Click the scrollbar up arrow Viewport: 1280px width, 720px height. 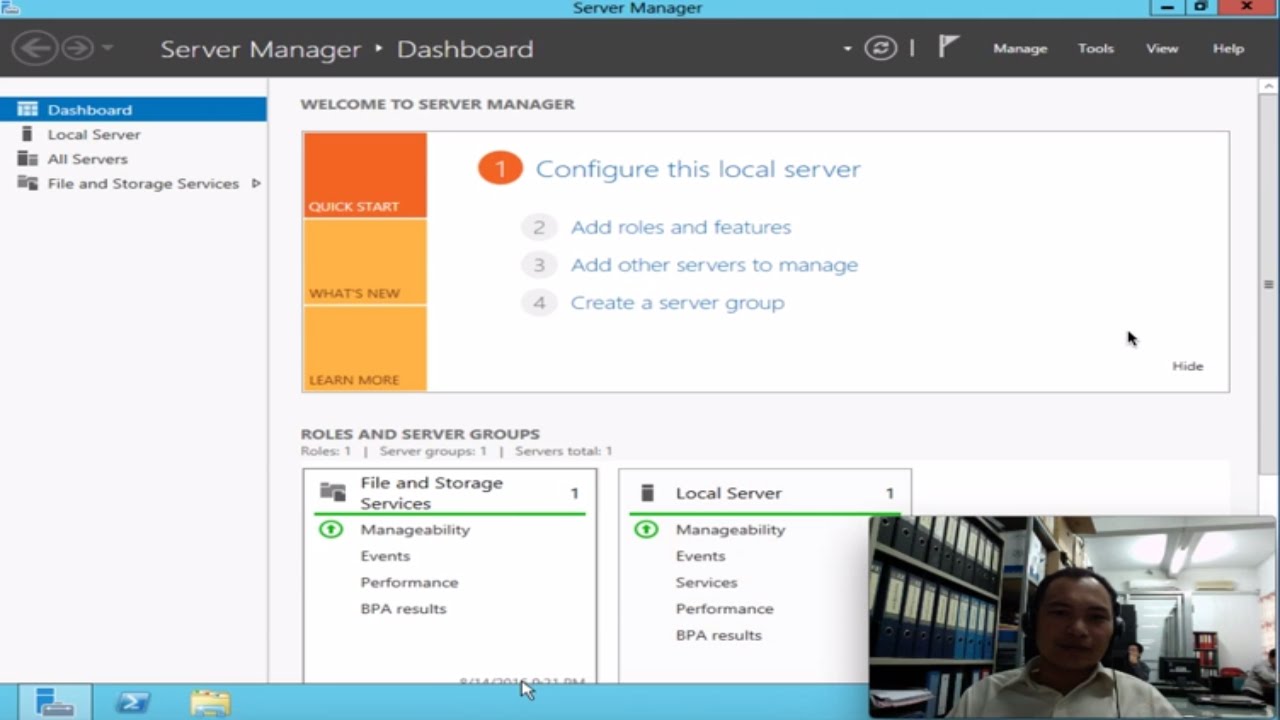(1268, 86)
